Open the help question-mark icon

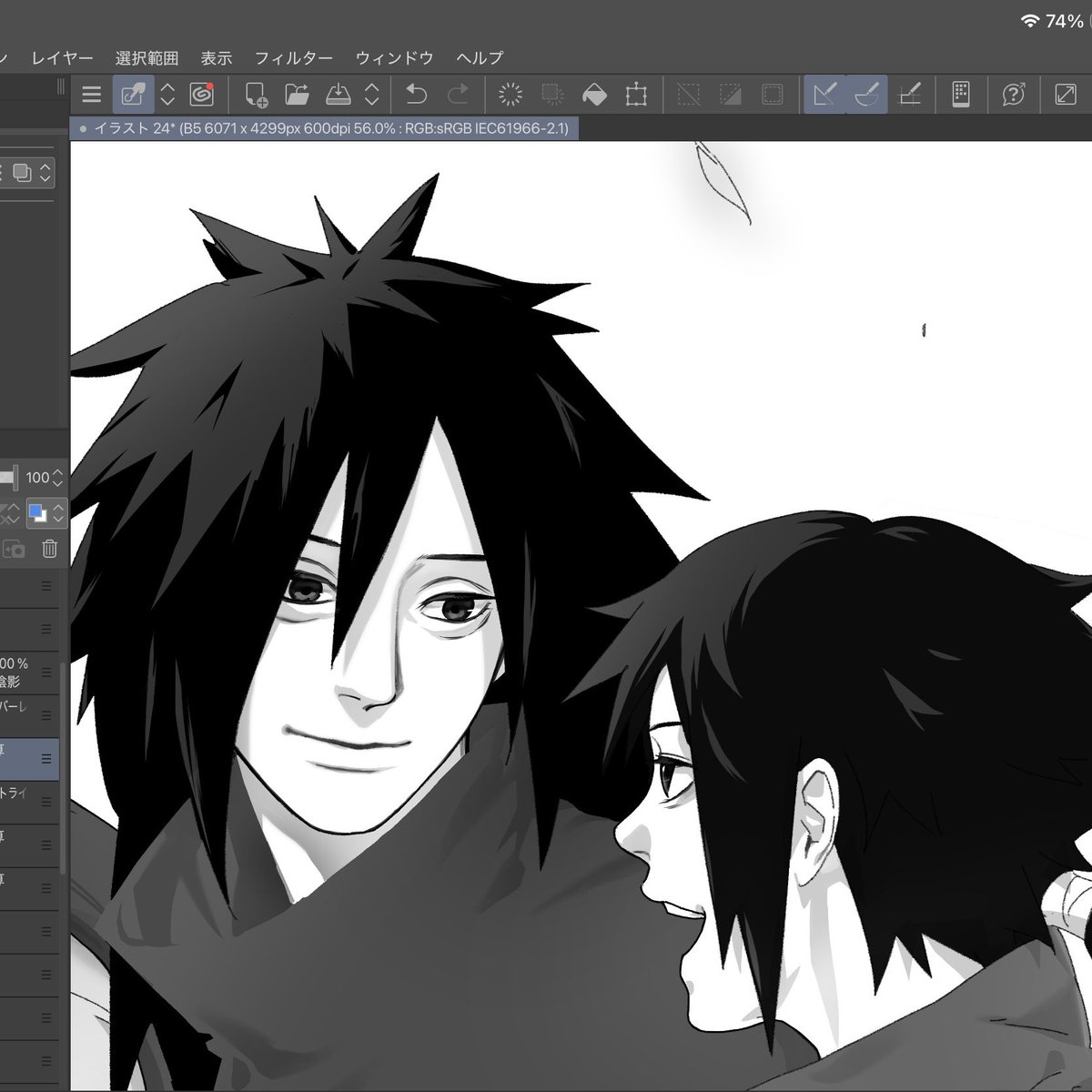point(1014,95)
